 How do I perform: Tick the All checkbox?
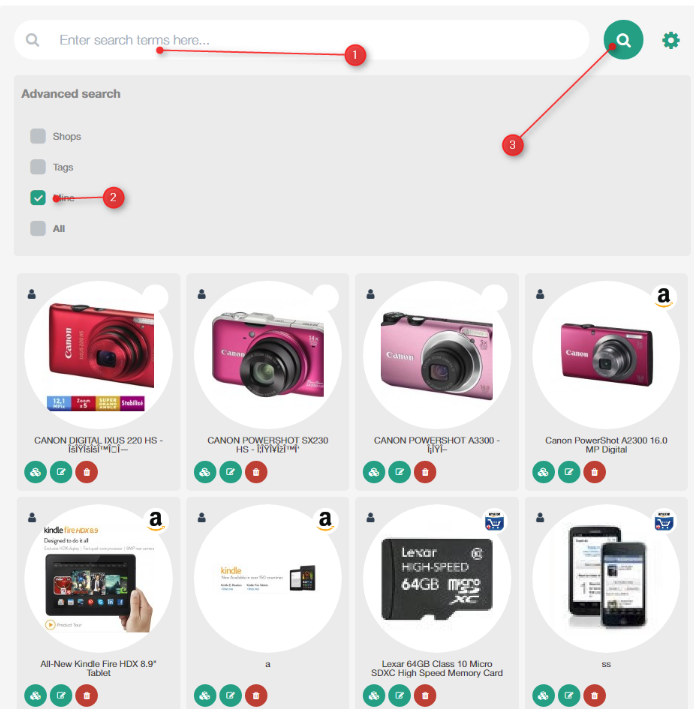[x=38, y=228]
